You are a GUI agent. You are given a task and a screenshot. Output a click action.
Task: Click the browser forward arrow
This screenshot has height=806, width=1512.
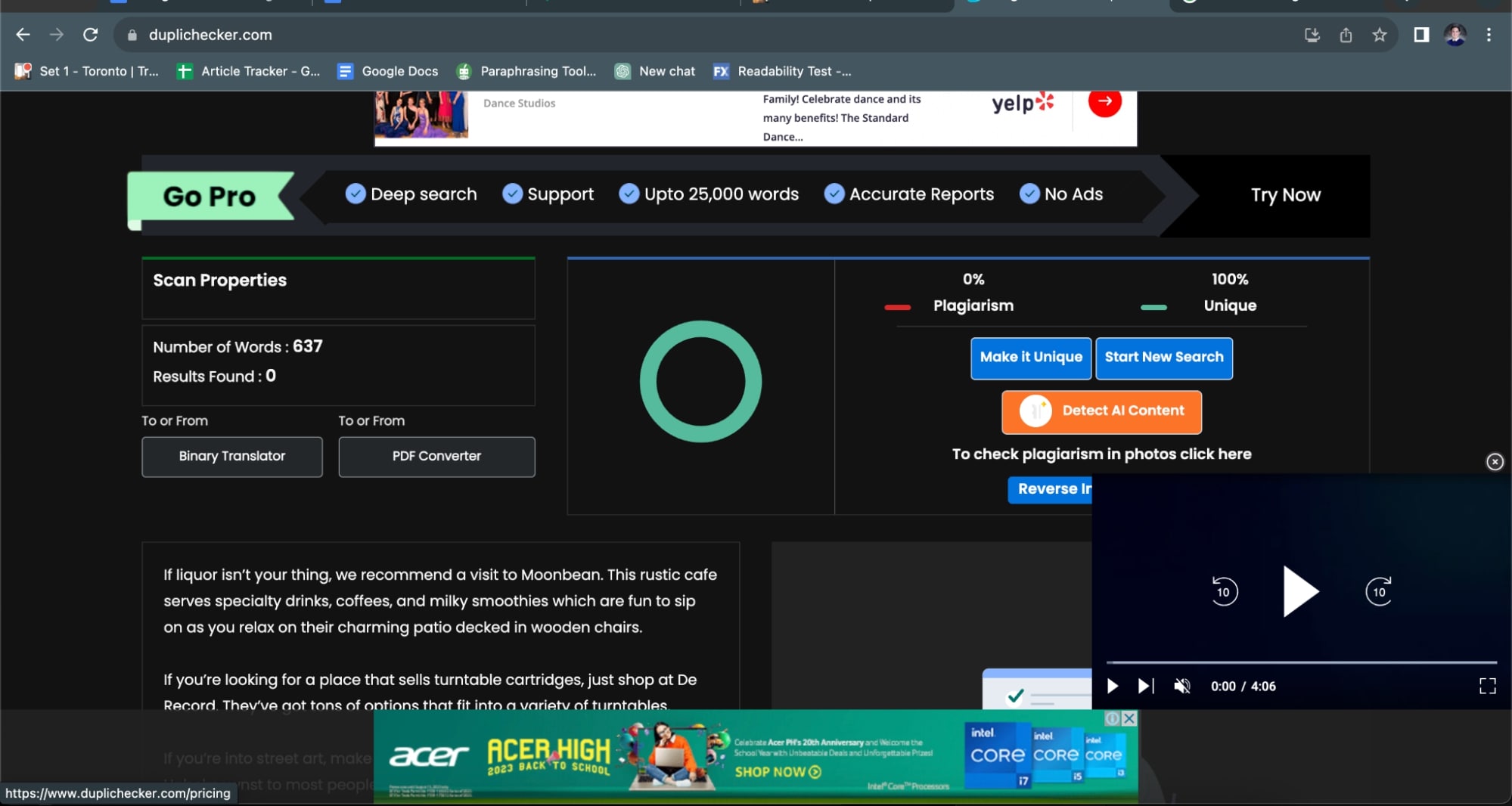tap(57, 35)
